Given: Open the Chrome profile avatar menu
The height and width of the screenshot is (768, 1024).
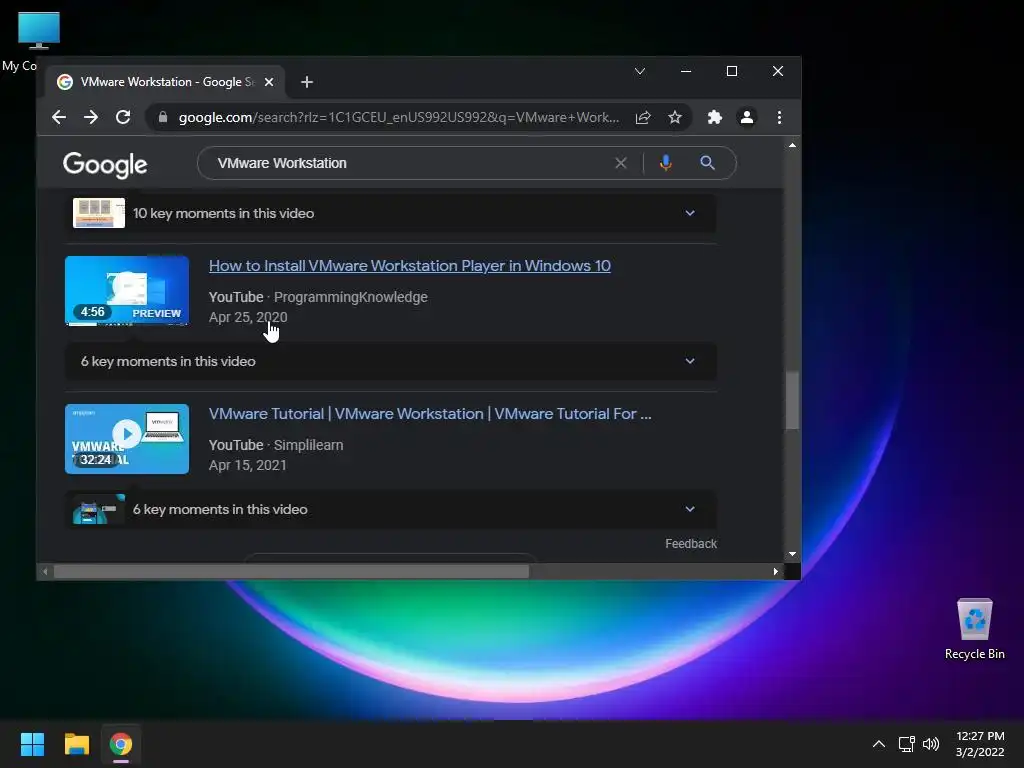Looking at the screenshot, I should click(746, 118).
